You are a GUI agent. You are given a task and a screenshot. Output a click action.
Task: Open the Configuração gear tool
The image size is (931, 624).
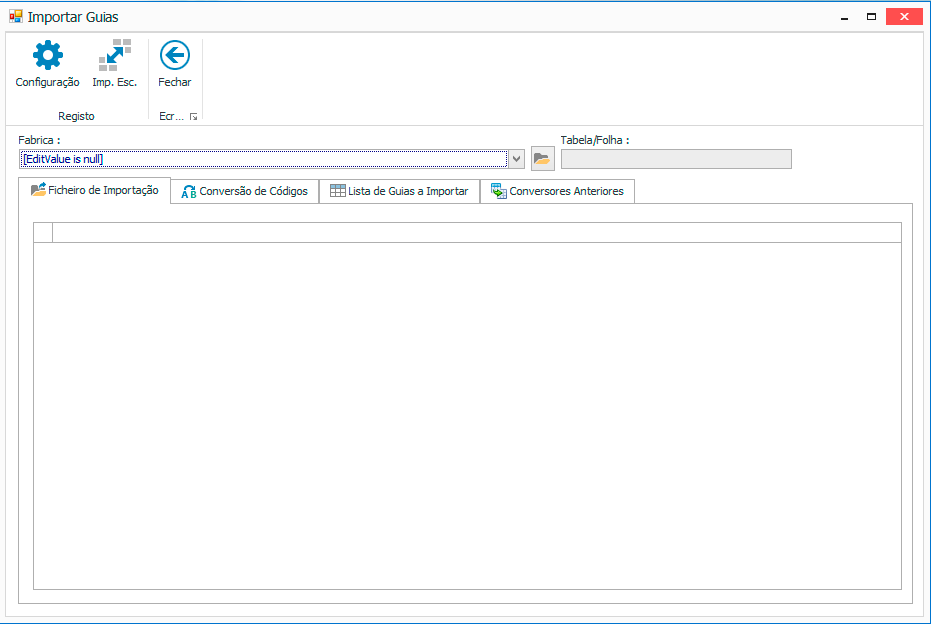[x=48, y=64]
